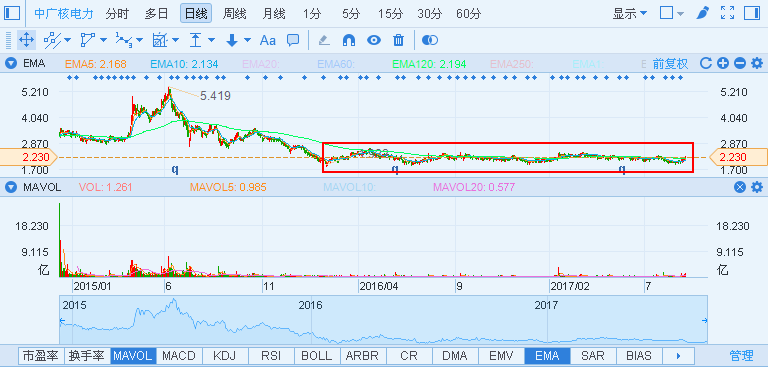The height and width of the screenshot is (367, 768).
Task: Show more indicators with right arrow
Action: 678,356
